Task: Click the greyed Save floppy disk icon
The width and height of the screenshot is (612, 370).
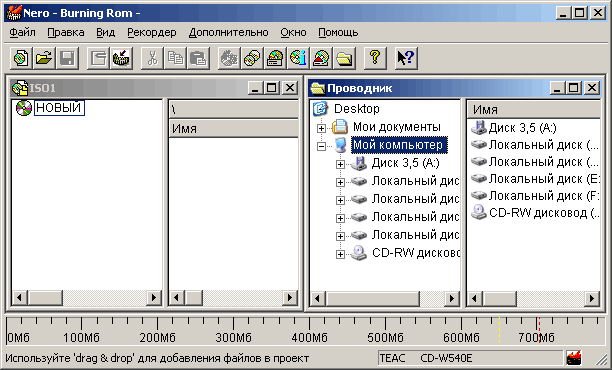Action: coord(67,58)
